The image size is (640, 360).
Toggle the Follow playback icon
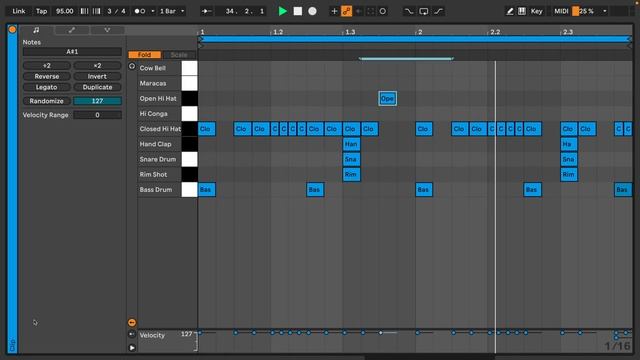click(207, 11)
